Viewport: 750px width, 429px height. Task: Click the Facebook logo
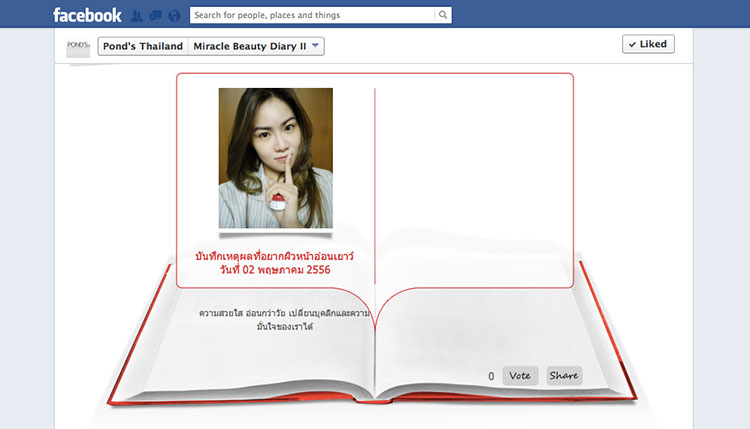point(87,15)
